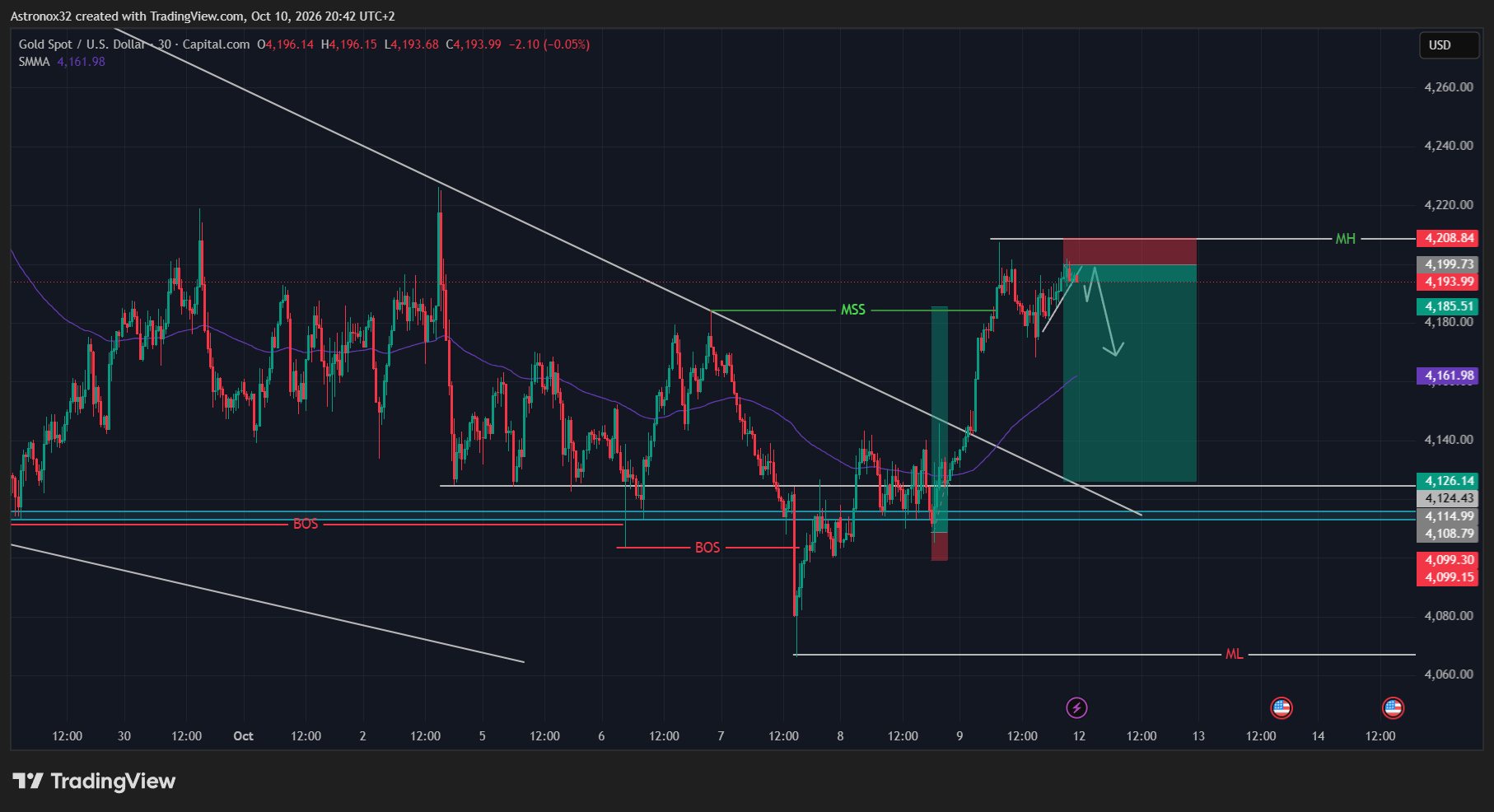Click the SMMA indicator legend
Viewport: 1494px width, 812px height.
(x=34, y=62)
